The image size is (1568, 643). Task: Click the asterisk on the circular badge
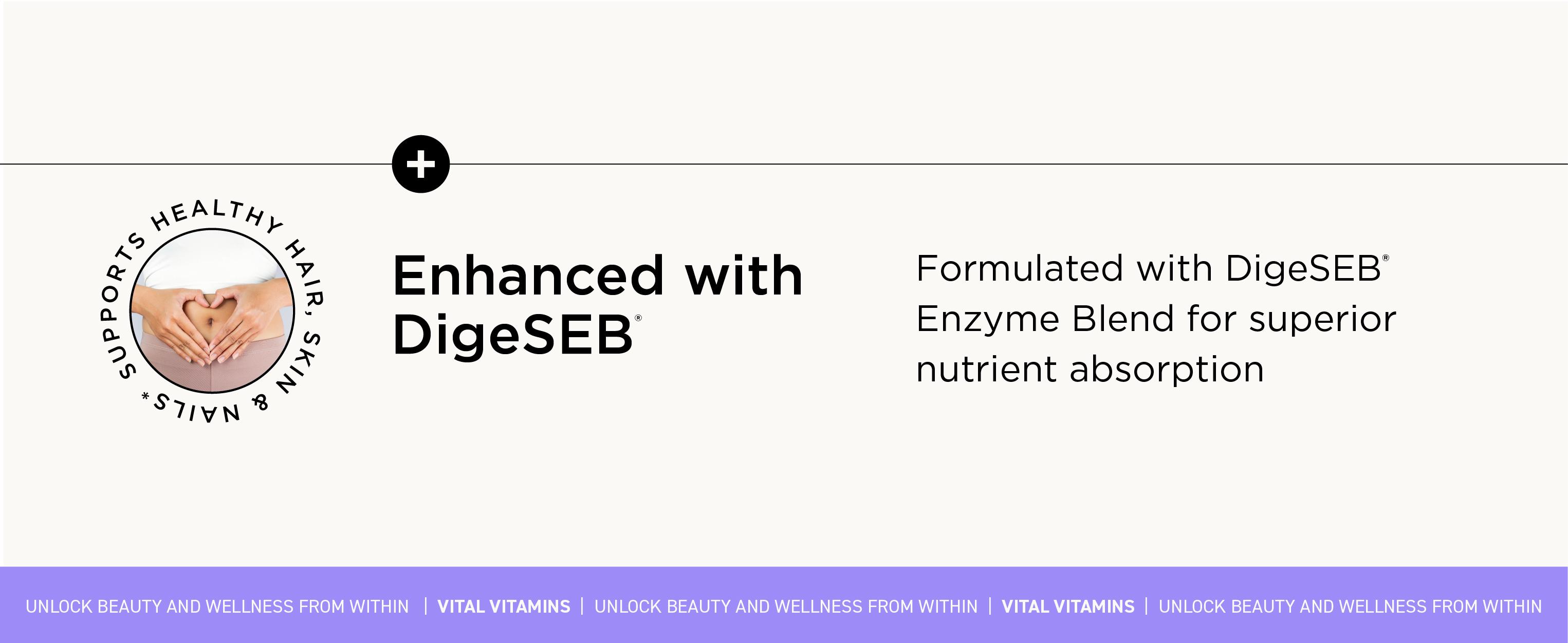tap(145, 397)
